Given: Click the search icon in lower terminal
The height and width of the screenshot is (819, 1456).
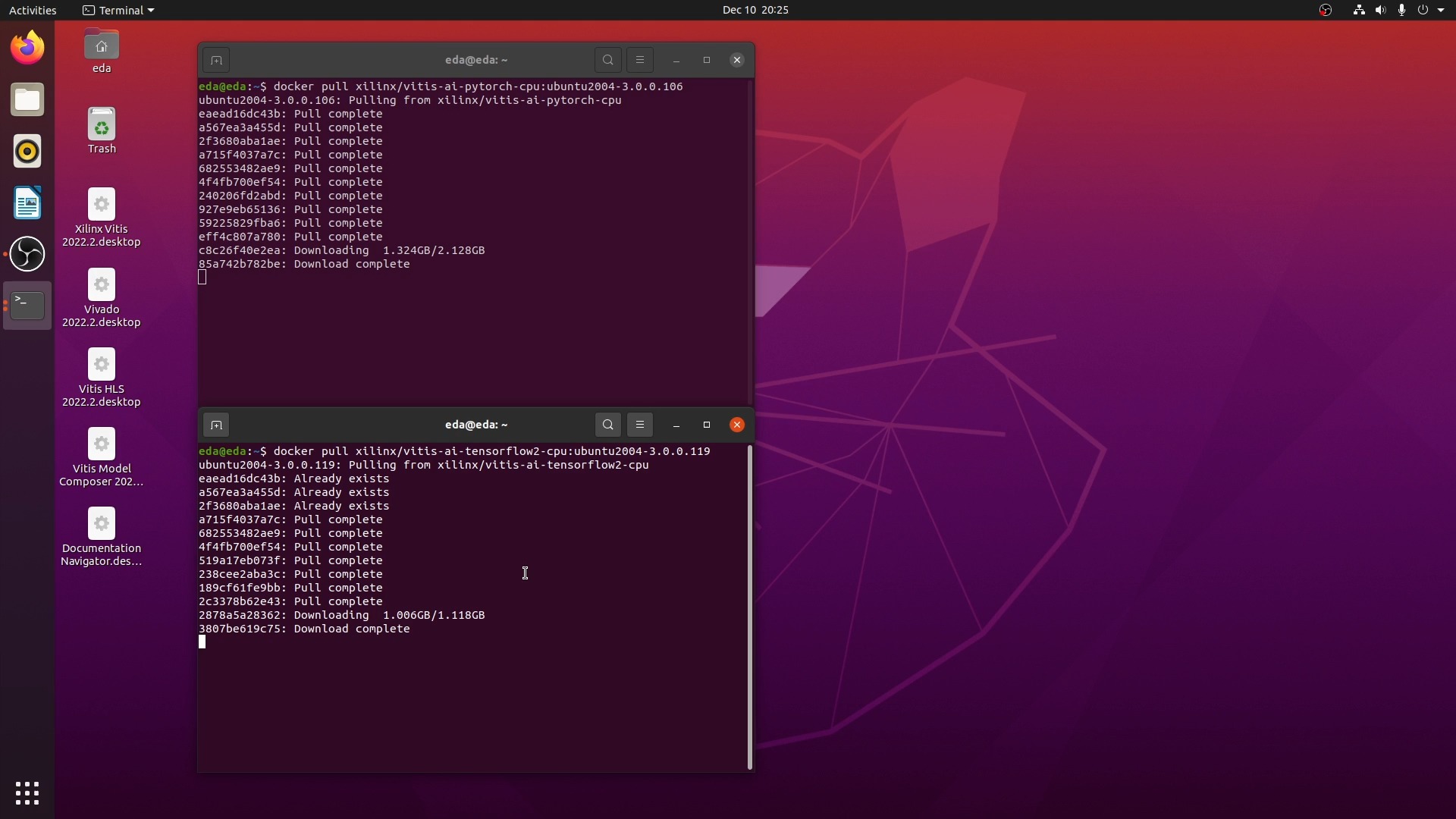Looking at the screenshot, I should 607,424.
